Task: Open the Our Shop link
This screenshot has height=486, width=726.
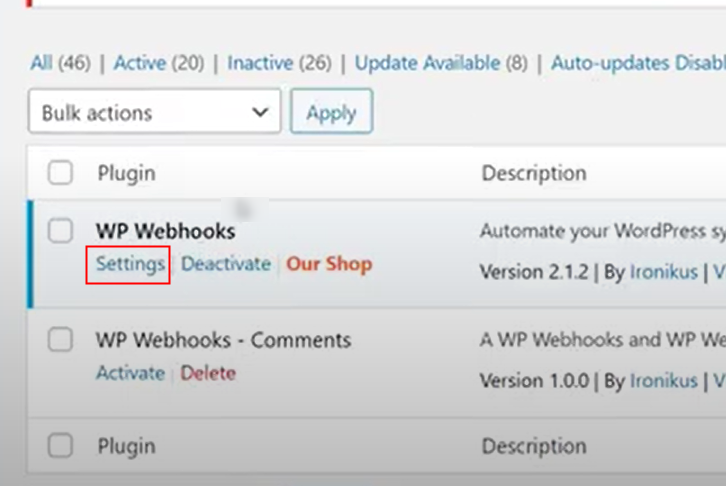Action: (x=329, y=264)
